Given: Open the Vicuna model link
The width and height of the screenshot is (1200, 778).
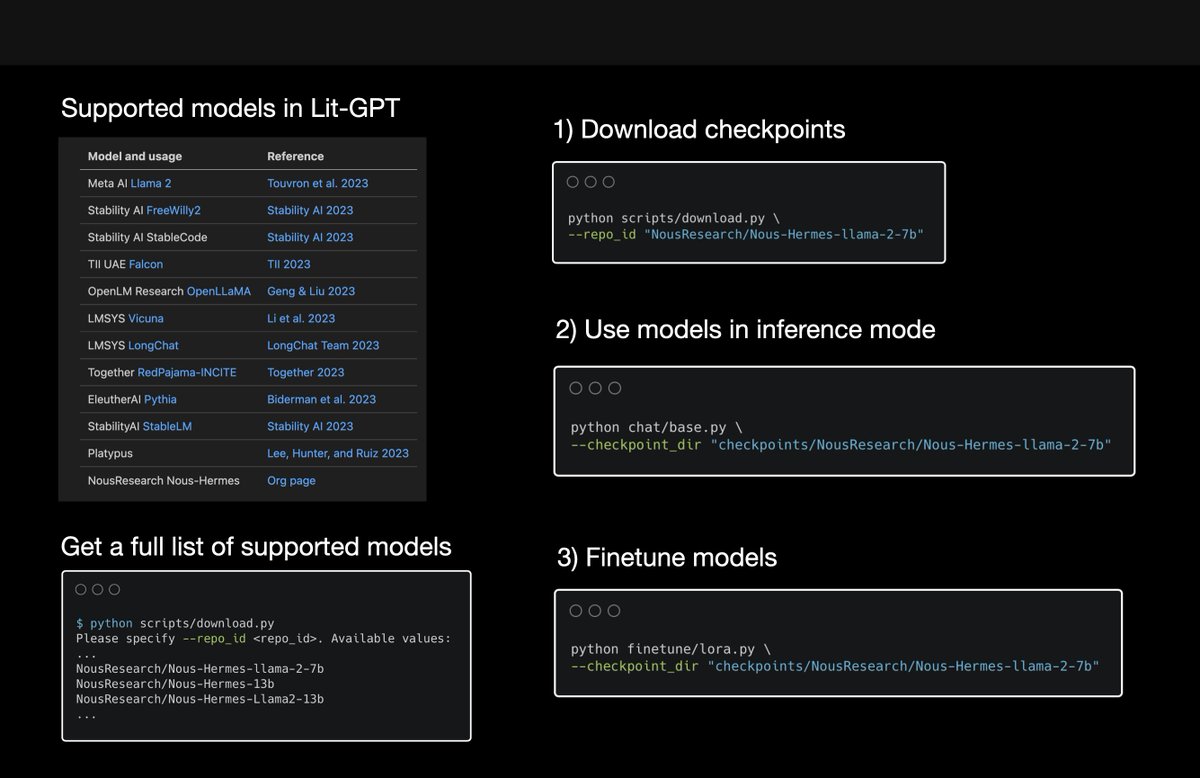Looking at the screenshot, I should 146,318.
